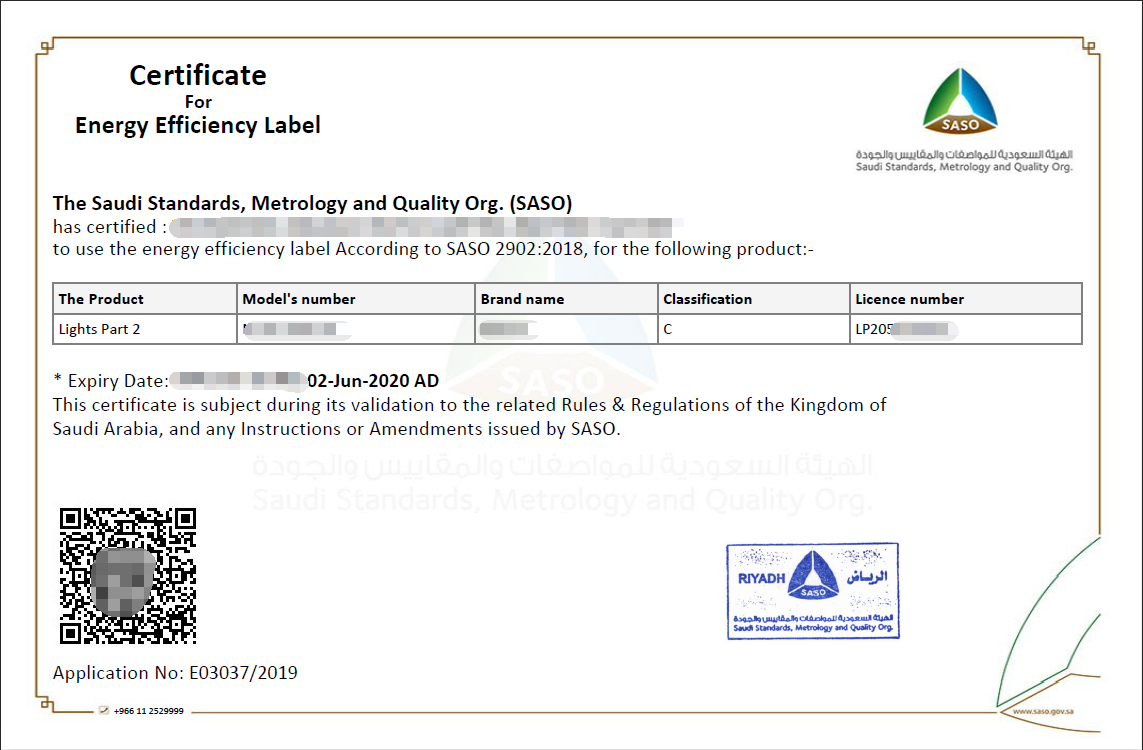Click the 'Certificate' title heading

click(x=198, y=75)
